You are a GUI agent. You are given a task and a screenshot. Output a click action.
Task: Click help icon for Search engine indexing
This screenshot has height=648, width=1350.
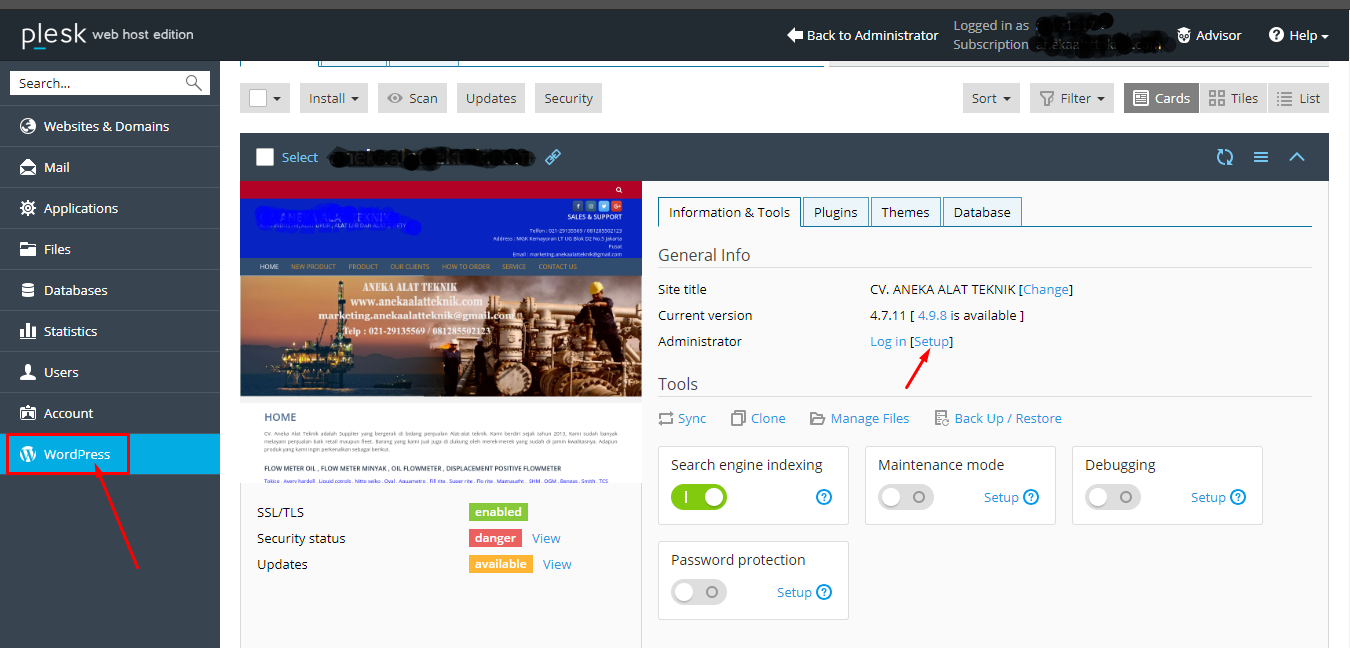[824, 497]
